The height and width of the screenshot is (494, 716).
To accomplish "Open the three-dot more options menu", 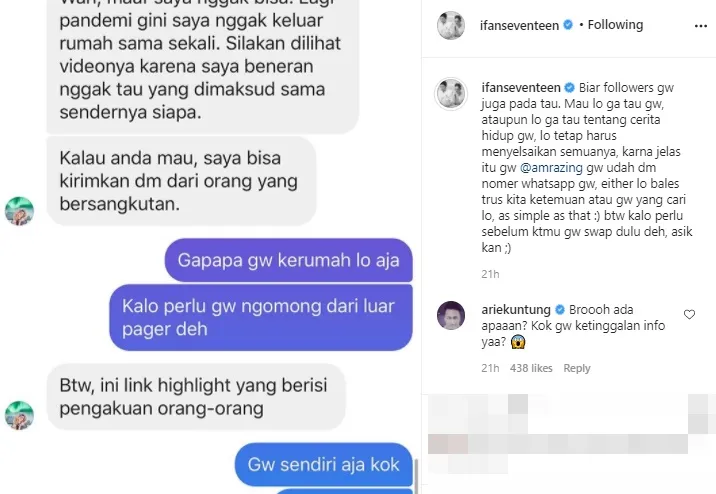I will click(700, 26).
